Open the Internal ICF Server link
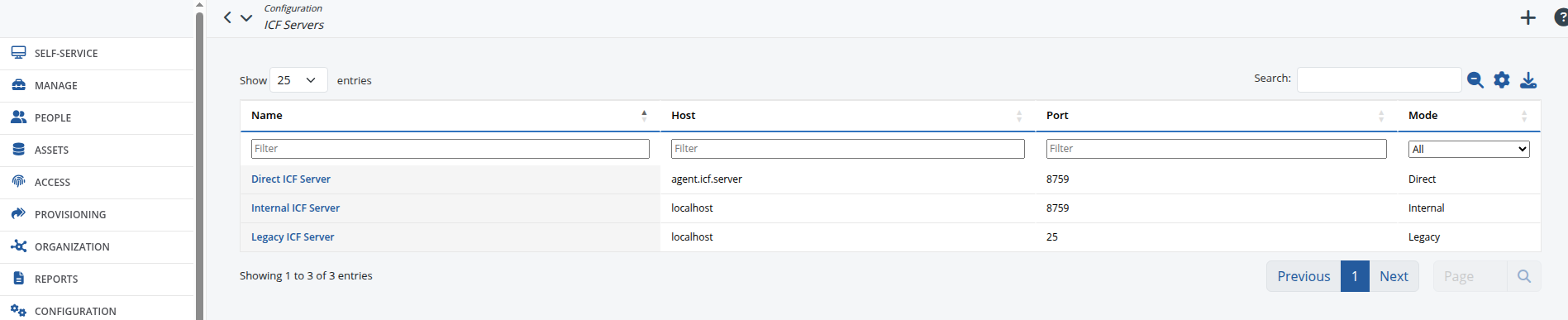The width and height of the screenshot is (1568, 320). pos(295,208)
